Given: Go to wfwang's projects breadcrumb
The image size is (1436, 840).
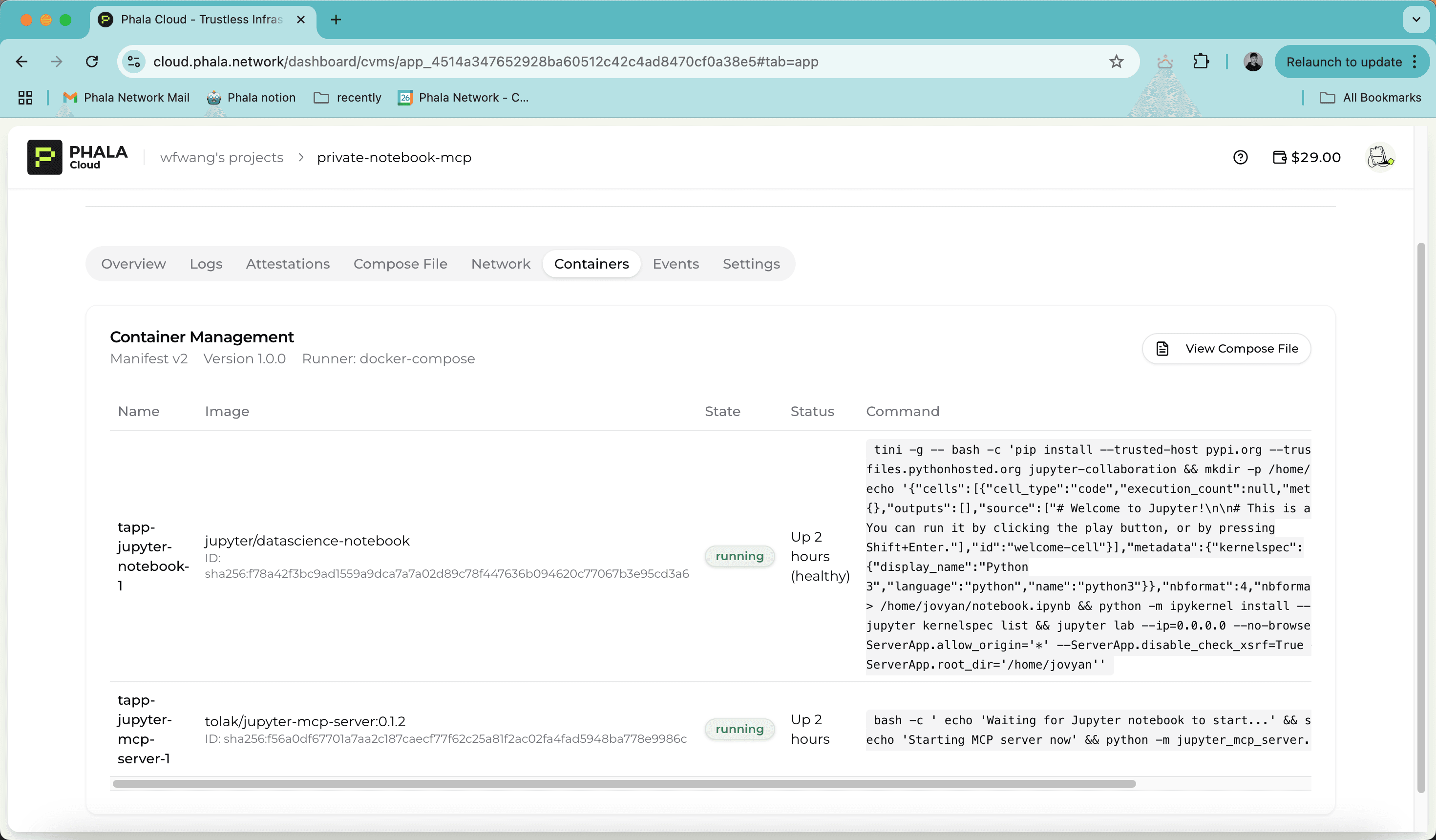Looking at the screenshot, I should (x=222, y=157).
